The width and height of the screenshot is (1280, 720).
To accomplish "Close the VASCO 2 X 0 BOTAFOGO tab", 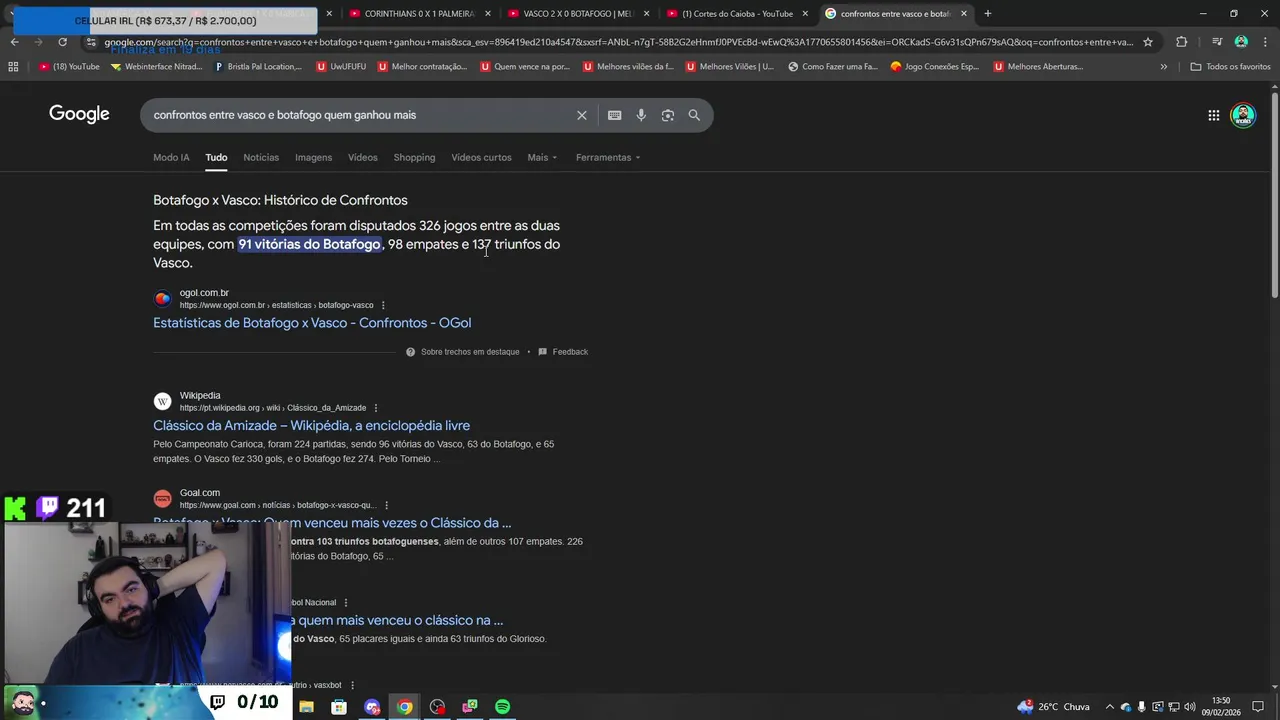I will coord(646,14).
